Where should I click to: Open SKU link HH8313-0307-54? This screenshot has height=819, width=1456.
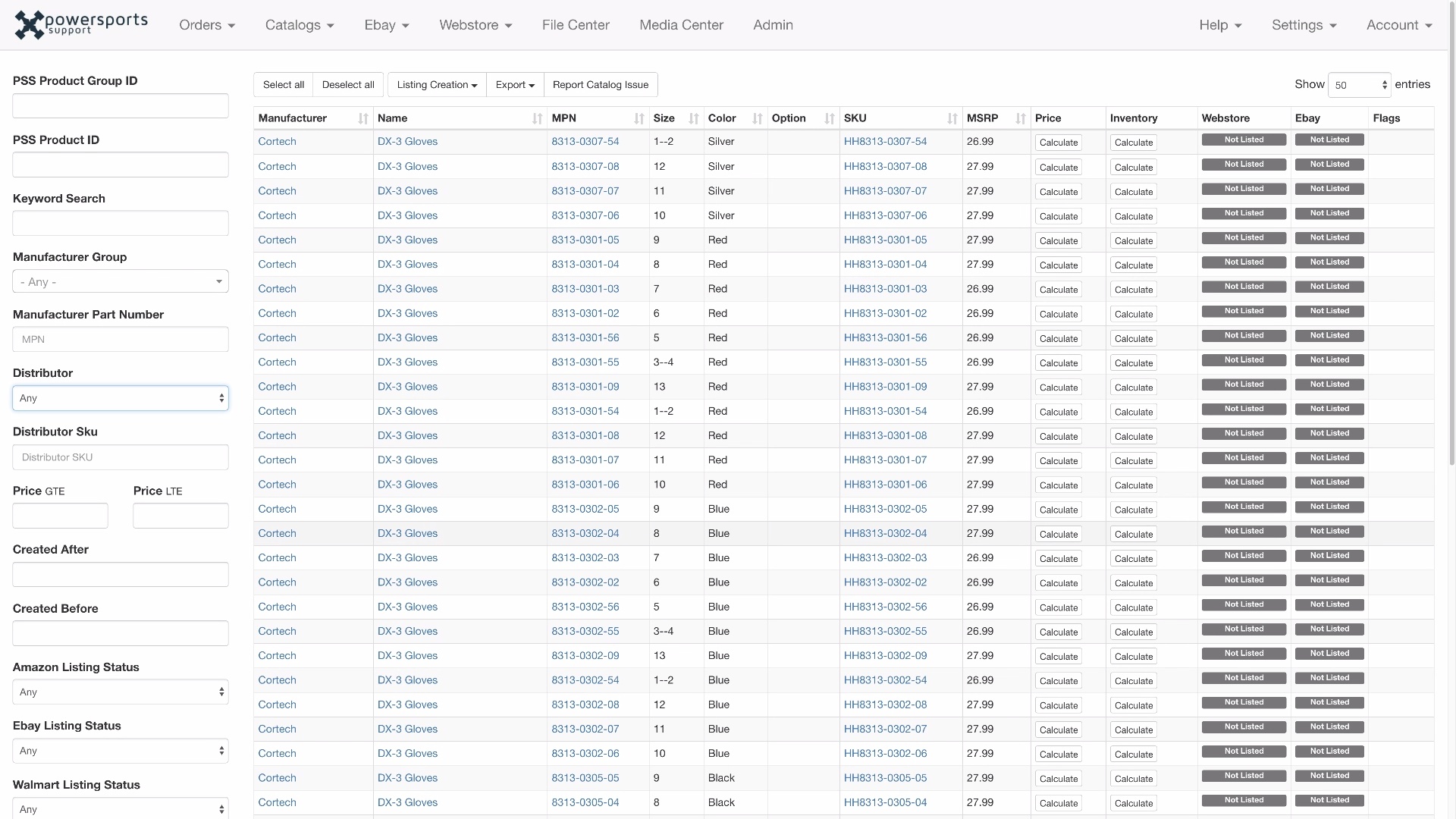tap(885, 142)
